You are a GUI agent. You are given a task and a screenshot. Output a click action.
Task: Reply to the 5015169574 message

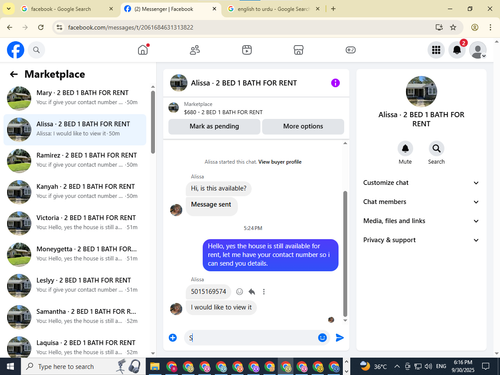[x=252, y=292]
